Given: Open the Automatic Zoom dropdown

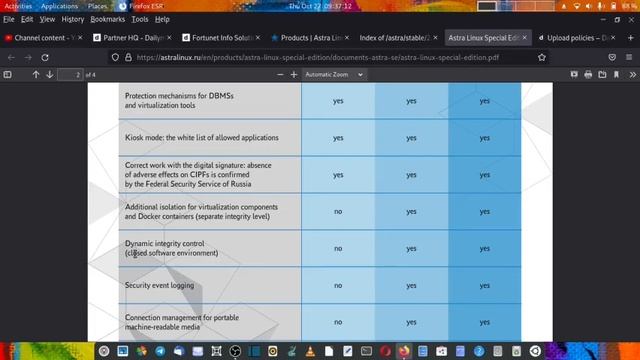Looking at the screenshot, I should click(x=334, y=75).
